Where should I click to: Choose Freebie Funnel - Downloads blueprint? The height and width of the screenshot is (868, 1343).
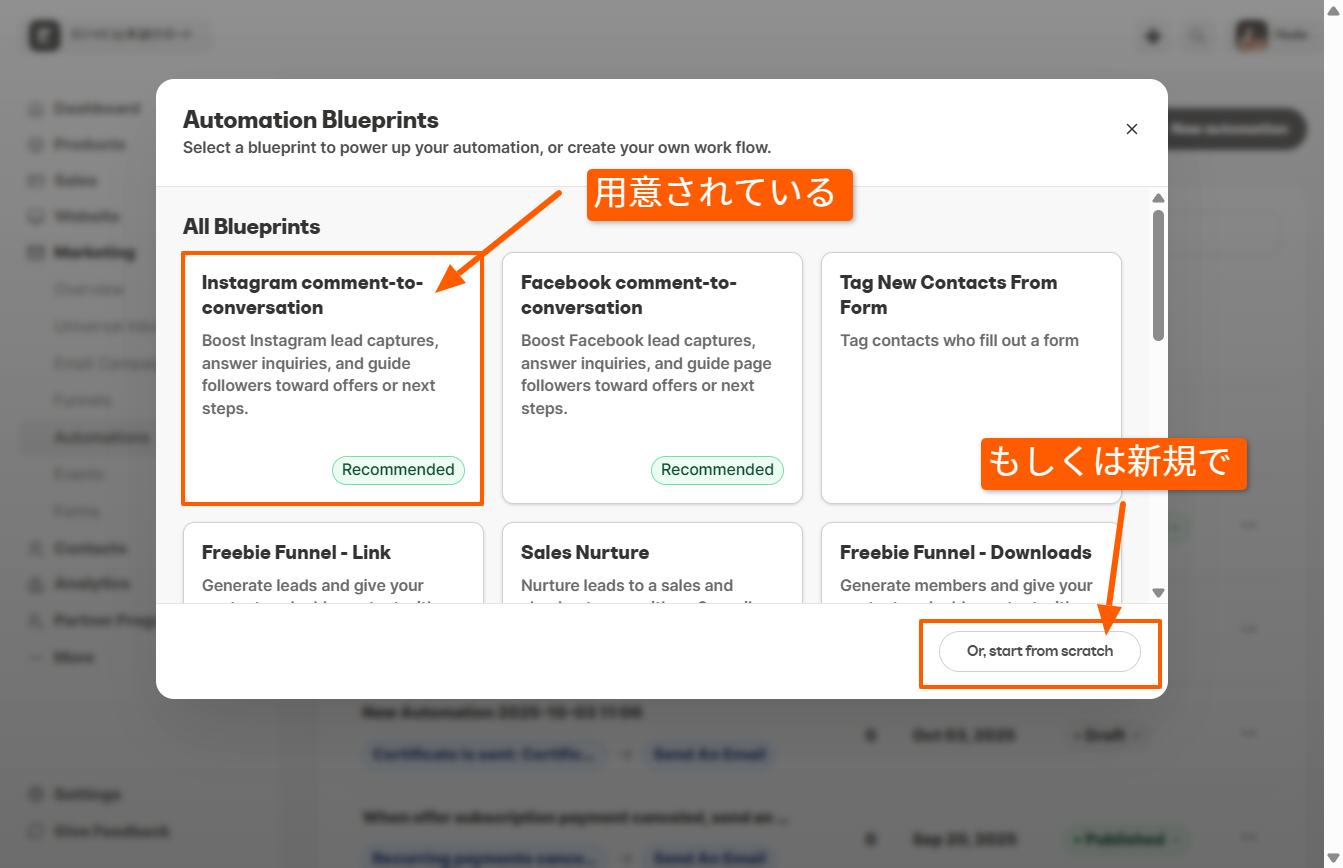click(970, 563)
